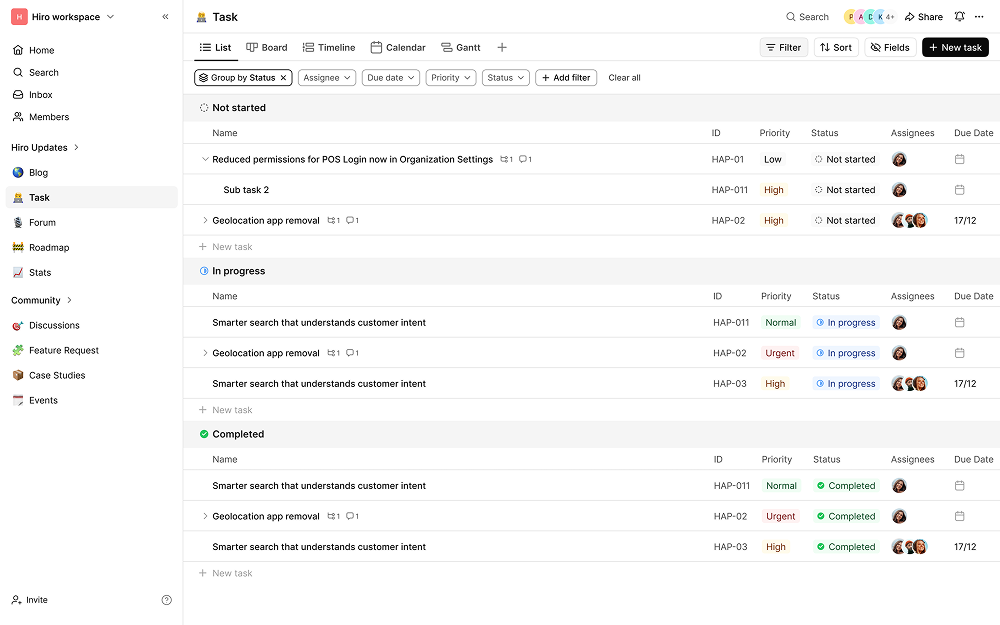Click Urgent priority badge in In progress

click(x=779, y=353)
